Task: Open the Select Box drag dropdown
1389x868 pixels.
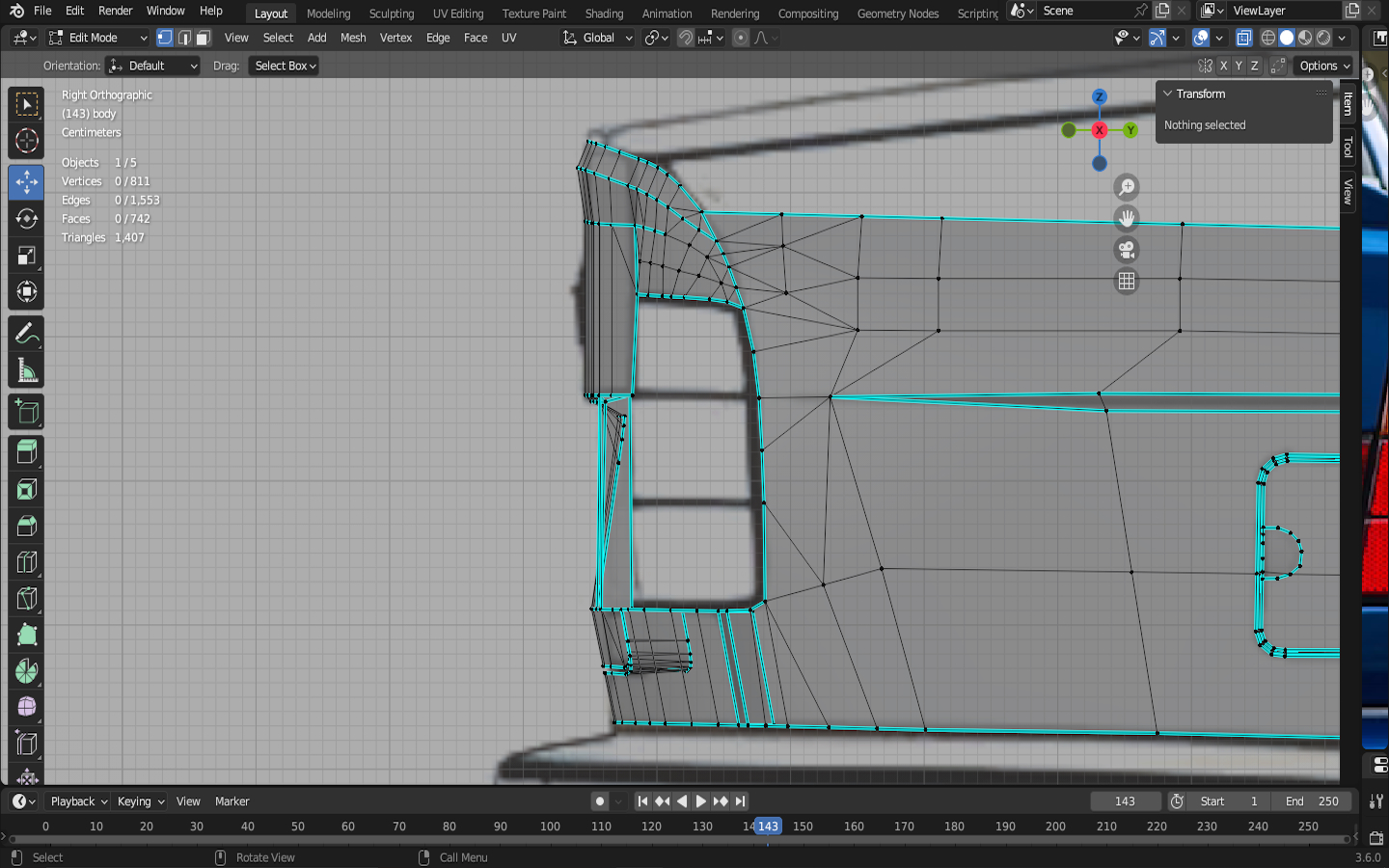Action: point(285,66)
